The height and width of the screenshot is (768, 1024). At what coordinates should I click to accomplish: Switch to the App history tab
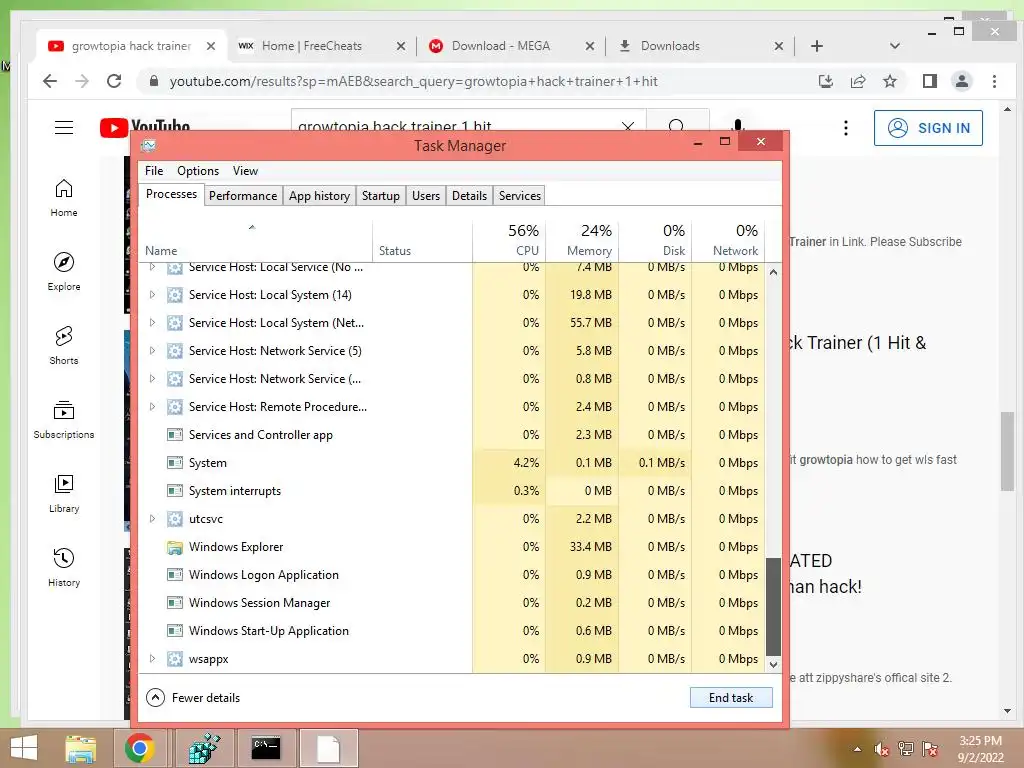pyautogui.click(x=319, y=195)
